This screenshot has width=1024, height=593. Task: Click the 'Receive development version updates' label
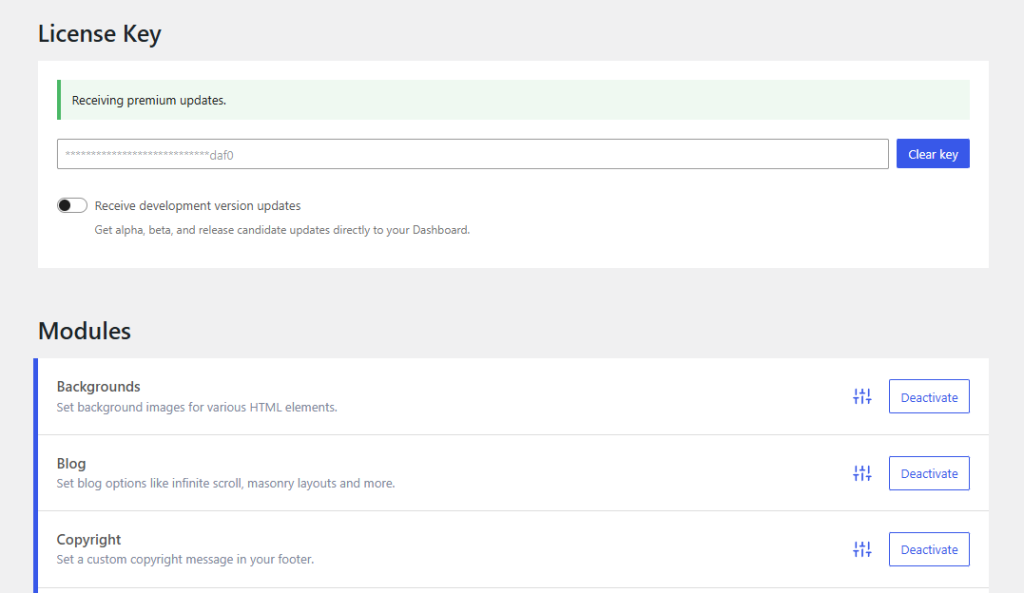point(198,206)
